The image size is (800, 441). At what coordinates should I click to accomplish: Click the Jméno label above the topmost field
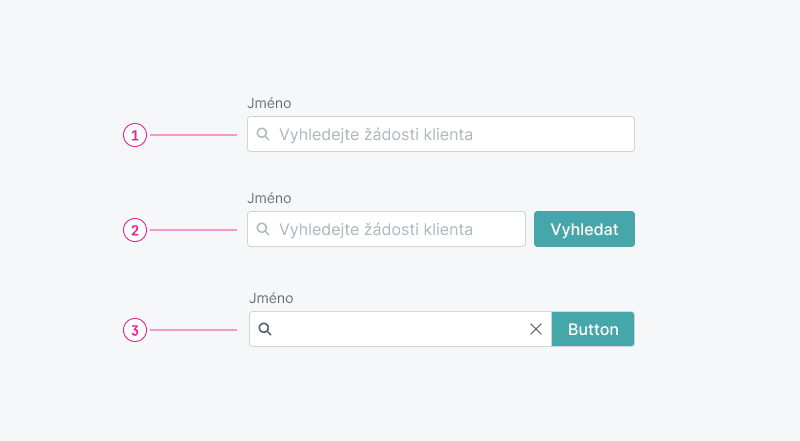tap(269, 103)
